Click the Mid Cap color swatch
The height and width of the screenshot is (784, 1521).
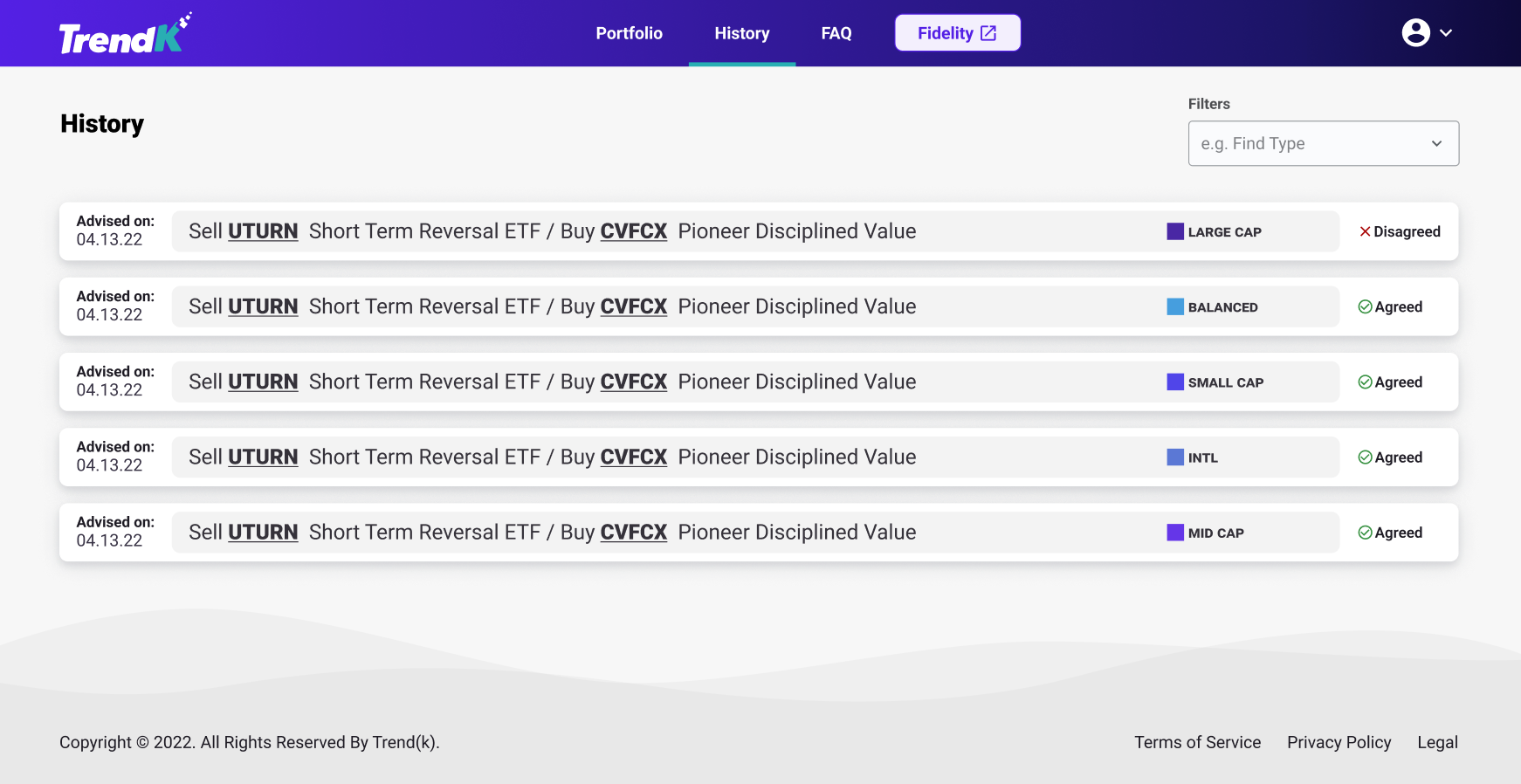[1175, 533]
